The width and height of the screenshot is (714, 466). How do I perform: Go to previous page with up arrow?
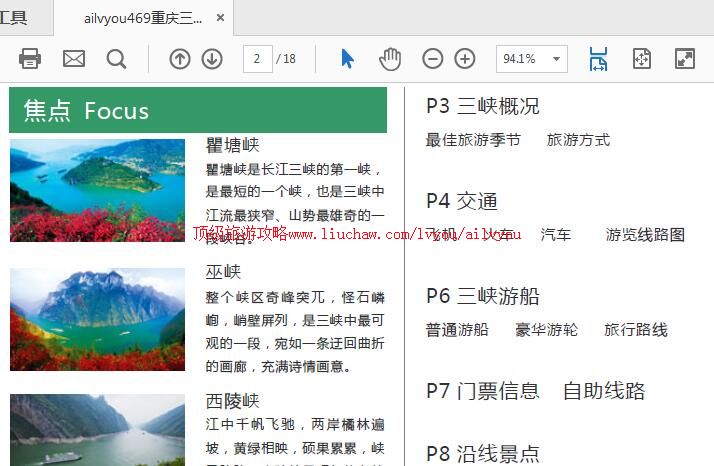click(179, 59)
